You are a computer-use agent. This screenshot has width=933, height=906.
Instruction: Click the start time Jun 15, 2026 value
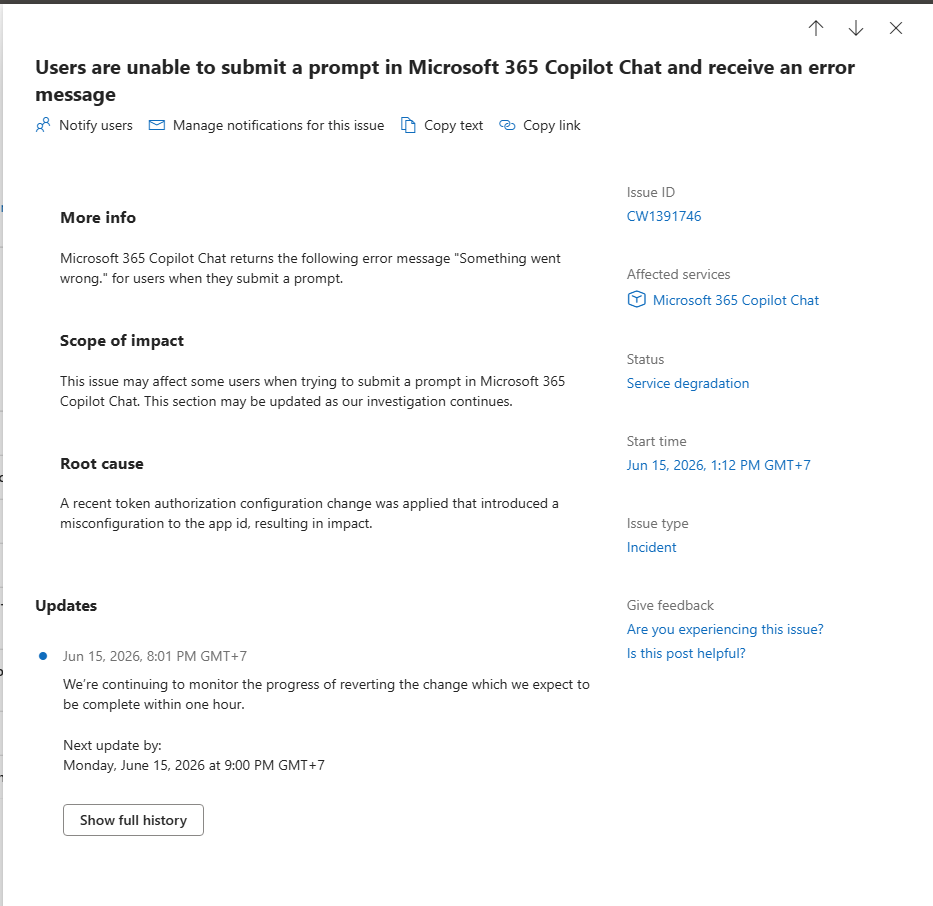718,465
